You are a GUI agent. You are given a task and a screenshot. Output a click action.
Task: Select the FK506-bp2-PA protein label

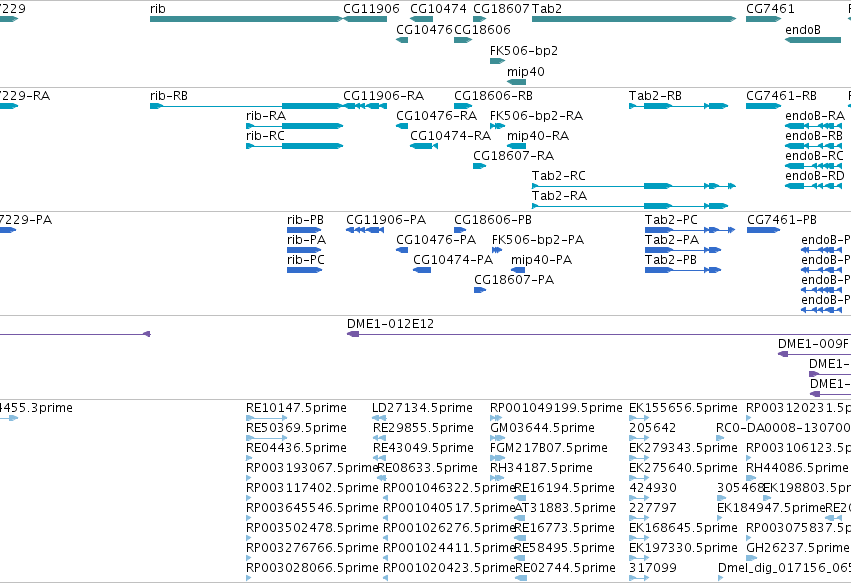(x=538, y=240)
